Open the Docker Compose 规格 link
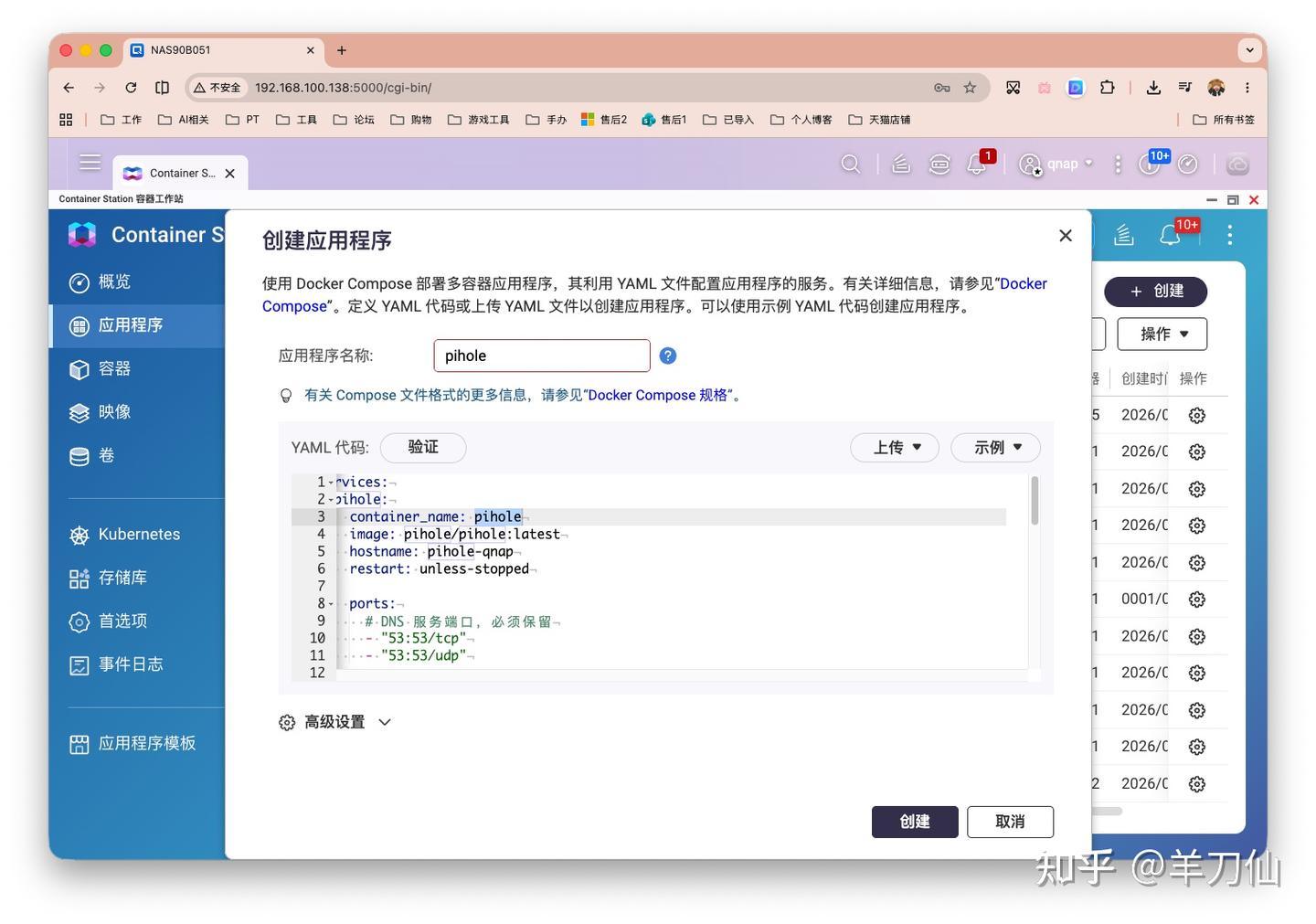Image resolution: width=1316 pixels, height=924 pixels. (658, 395)
